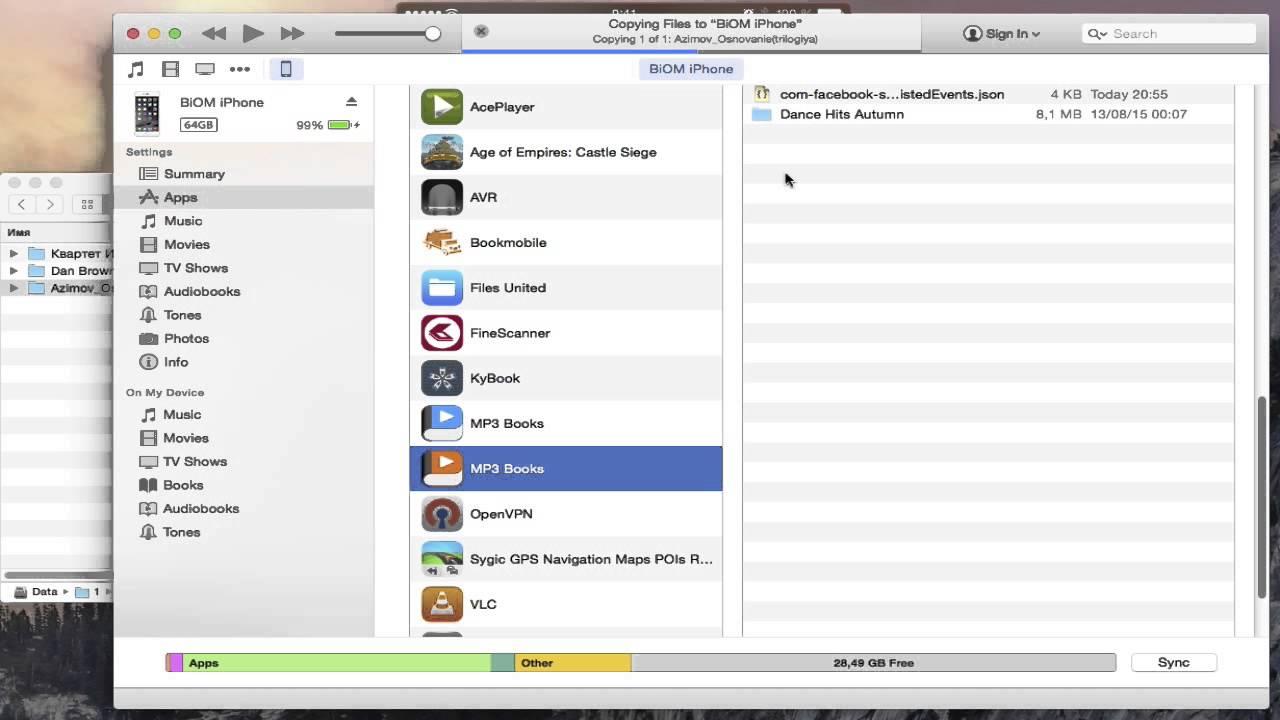Focus the Search field
1280x720 pixels.
click(1169, 34)
